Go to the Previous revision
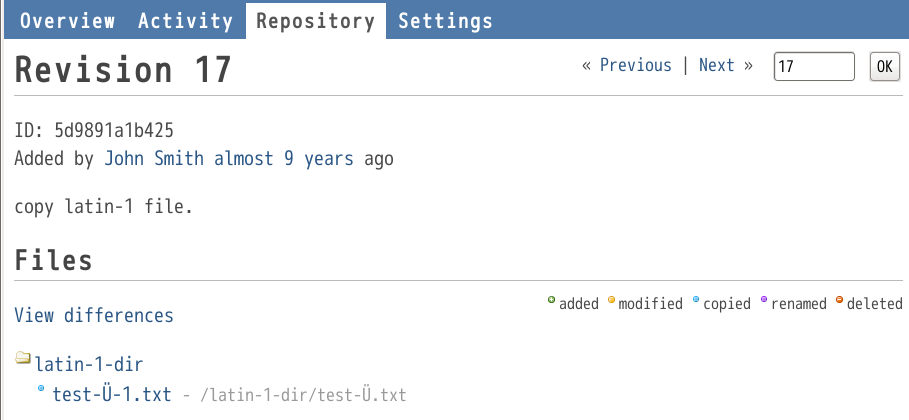909x420 pixels. 635,65
